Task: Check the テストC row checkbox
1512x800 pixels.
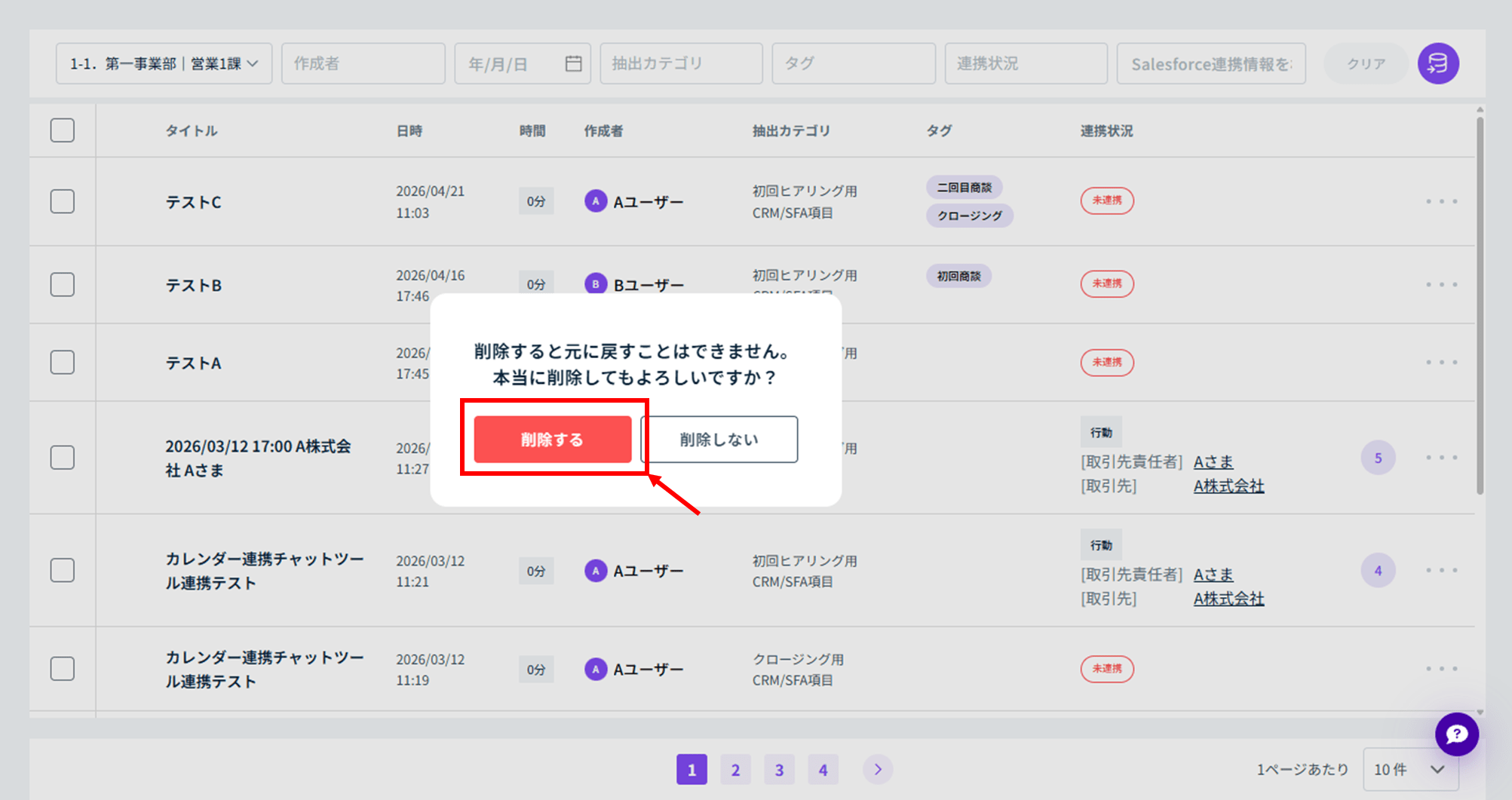Action: tap(63, 201)
